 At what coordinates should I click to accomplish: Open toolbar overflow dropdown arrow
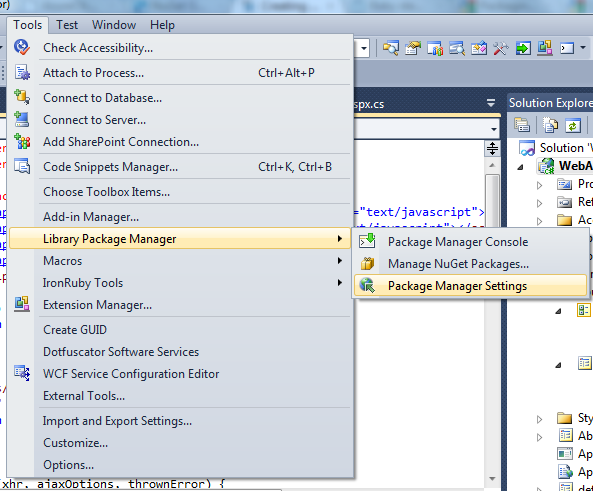(x=583, y=48)
